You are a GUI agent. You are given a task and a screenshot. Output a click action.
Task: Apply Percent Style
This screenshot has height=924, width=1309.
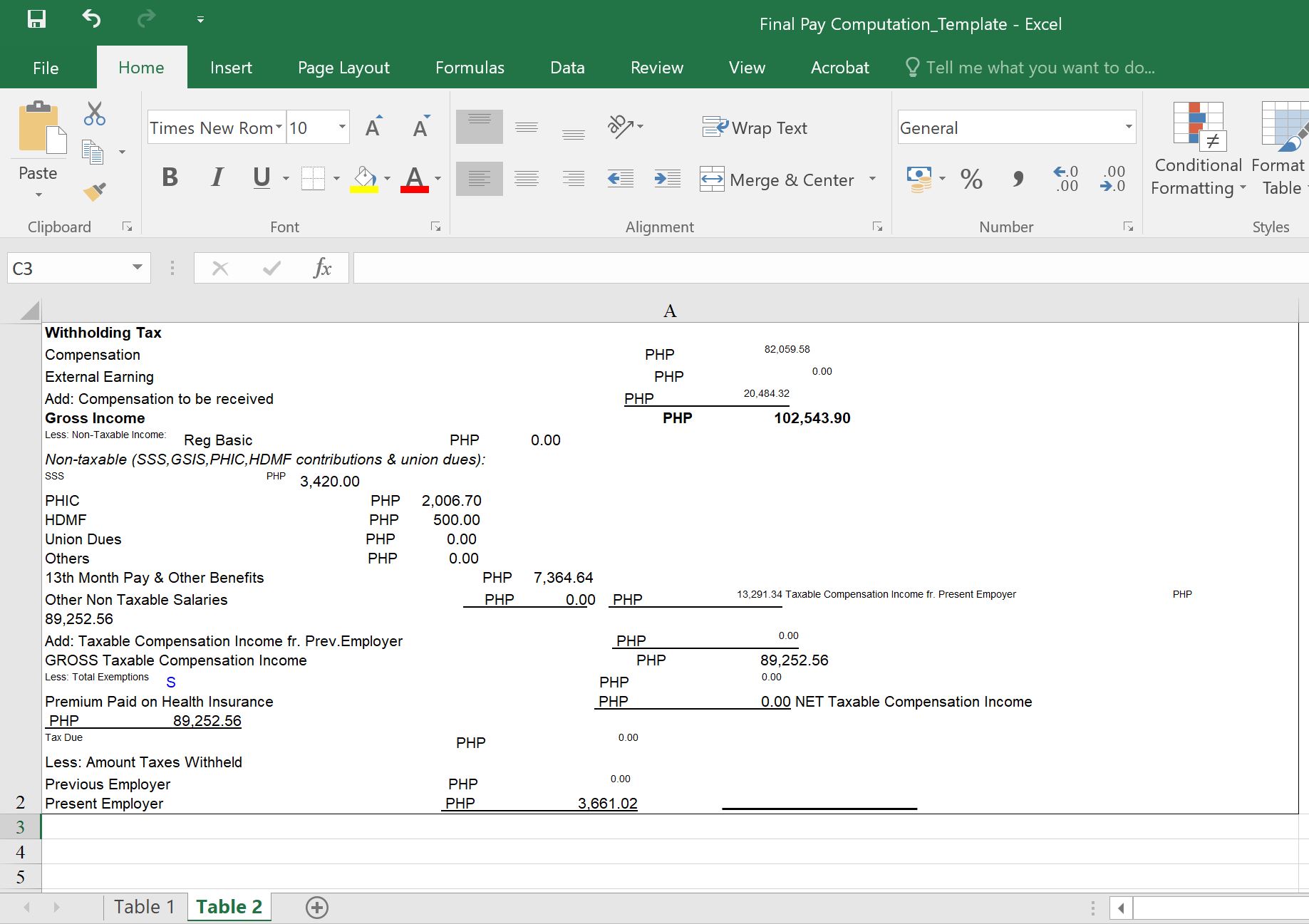[x=972, y=178]
